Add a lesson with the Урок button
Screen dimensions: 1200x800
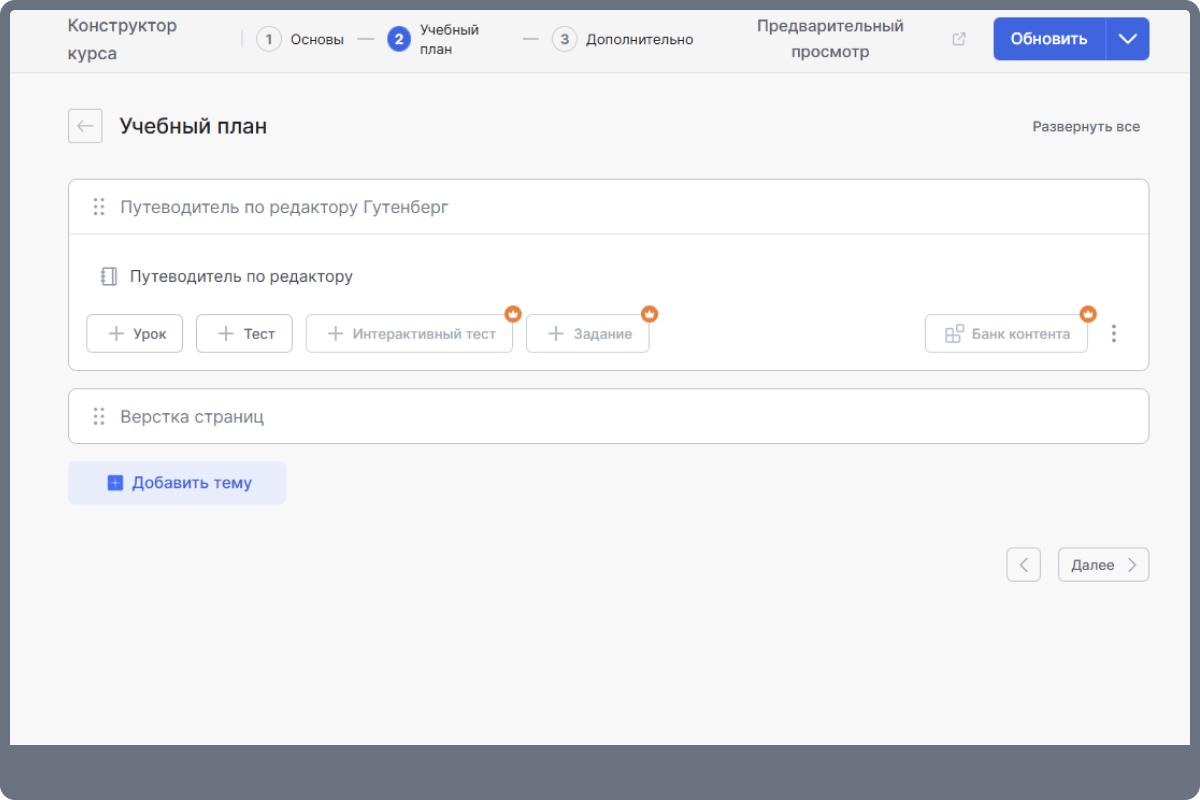pyautogui.click(x=135, y=334)
